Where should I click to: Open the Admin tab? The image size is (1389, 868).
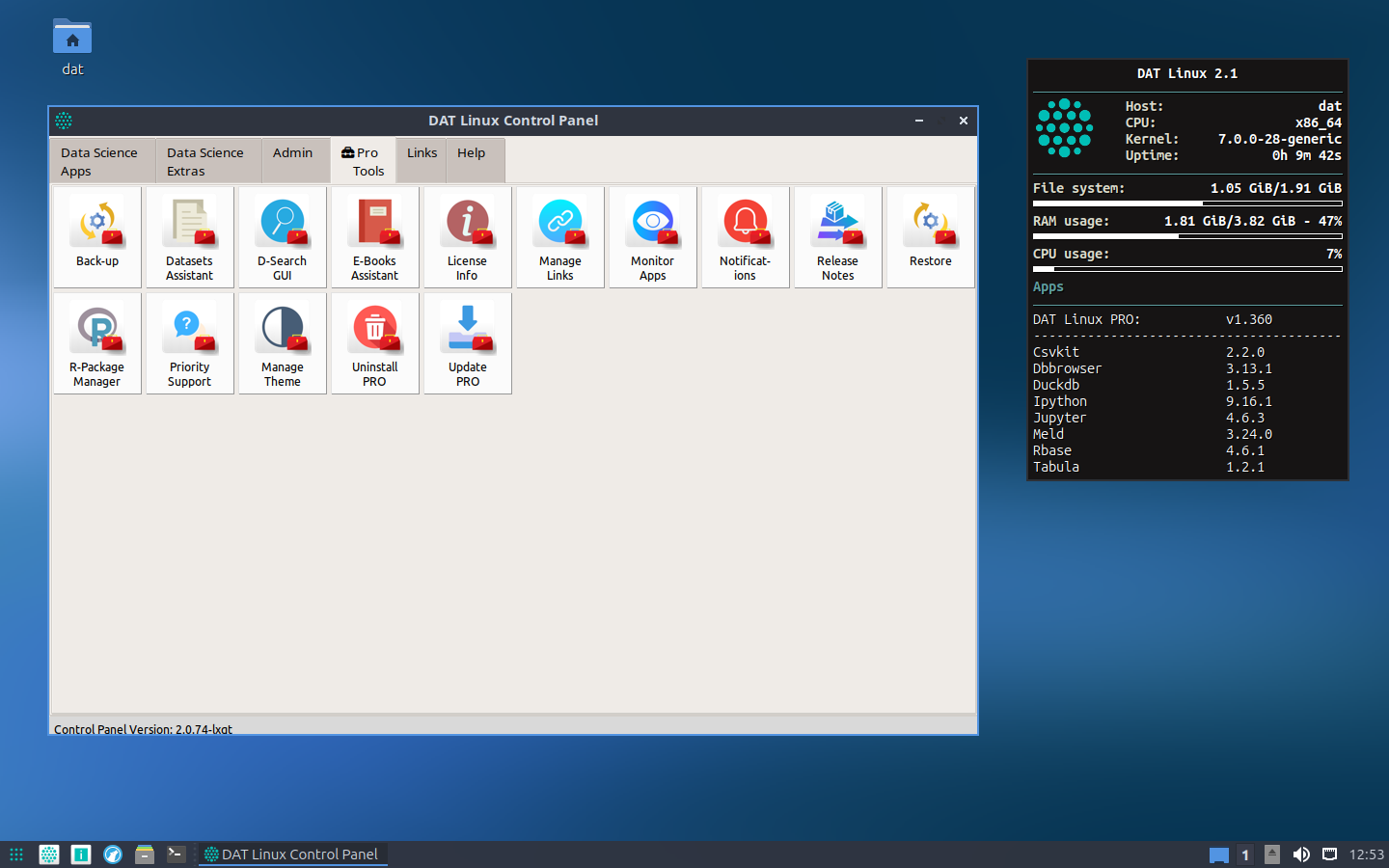[295, 161]
